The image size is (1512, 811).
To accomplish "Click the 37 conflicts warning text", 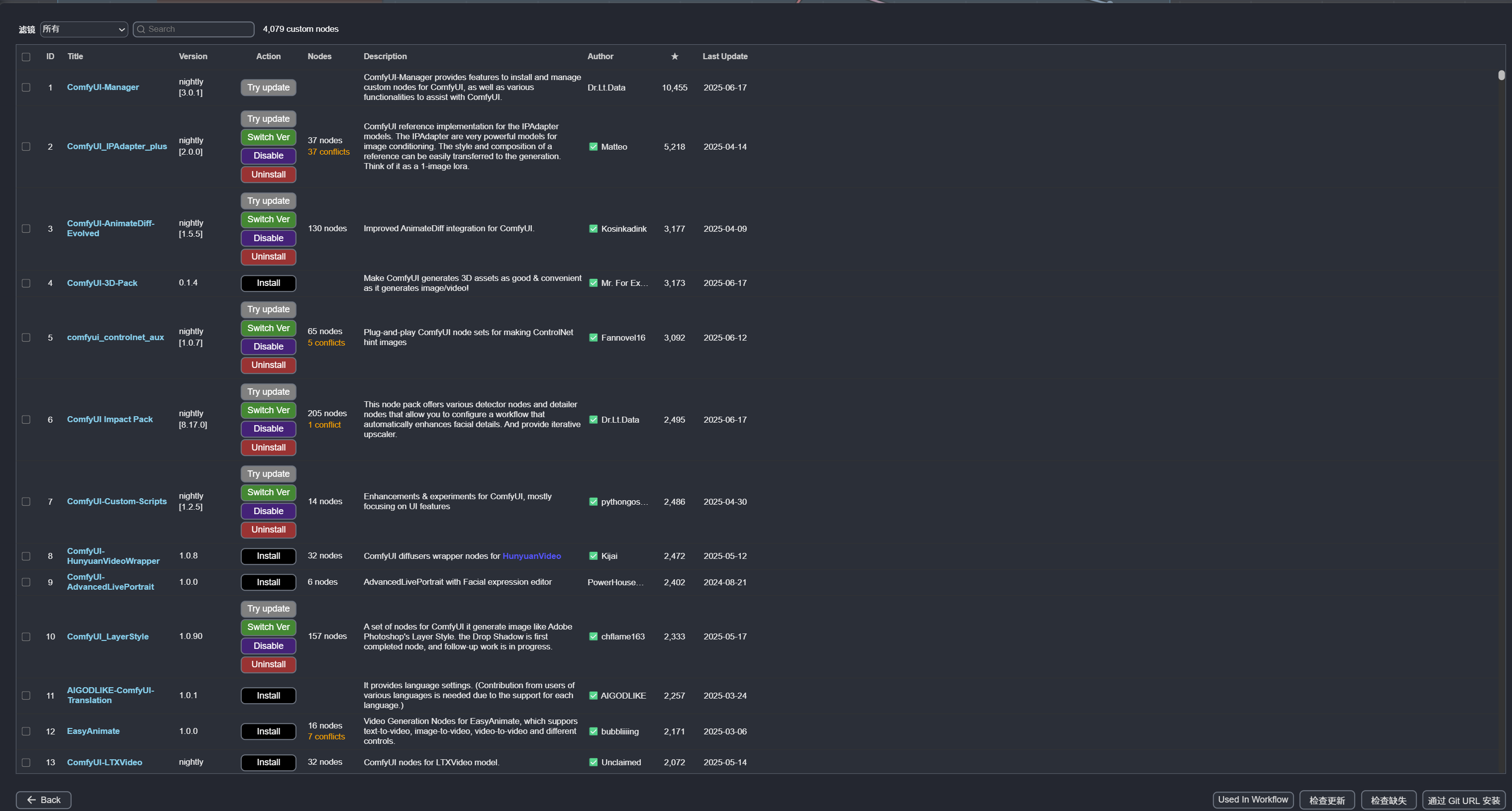I will coord(328,152).
